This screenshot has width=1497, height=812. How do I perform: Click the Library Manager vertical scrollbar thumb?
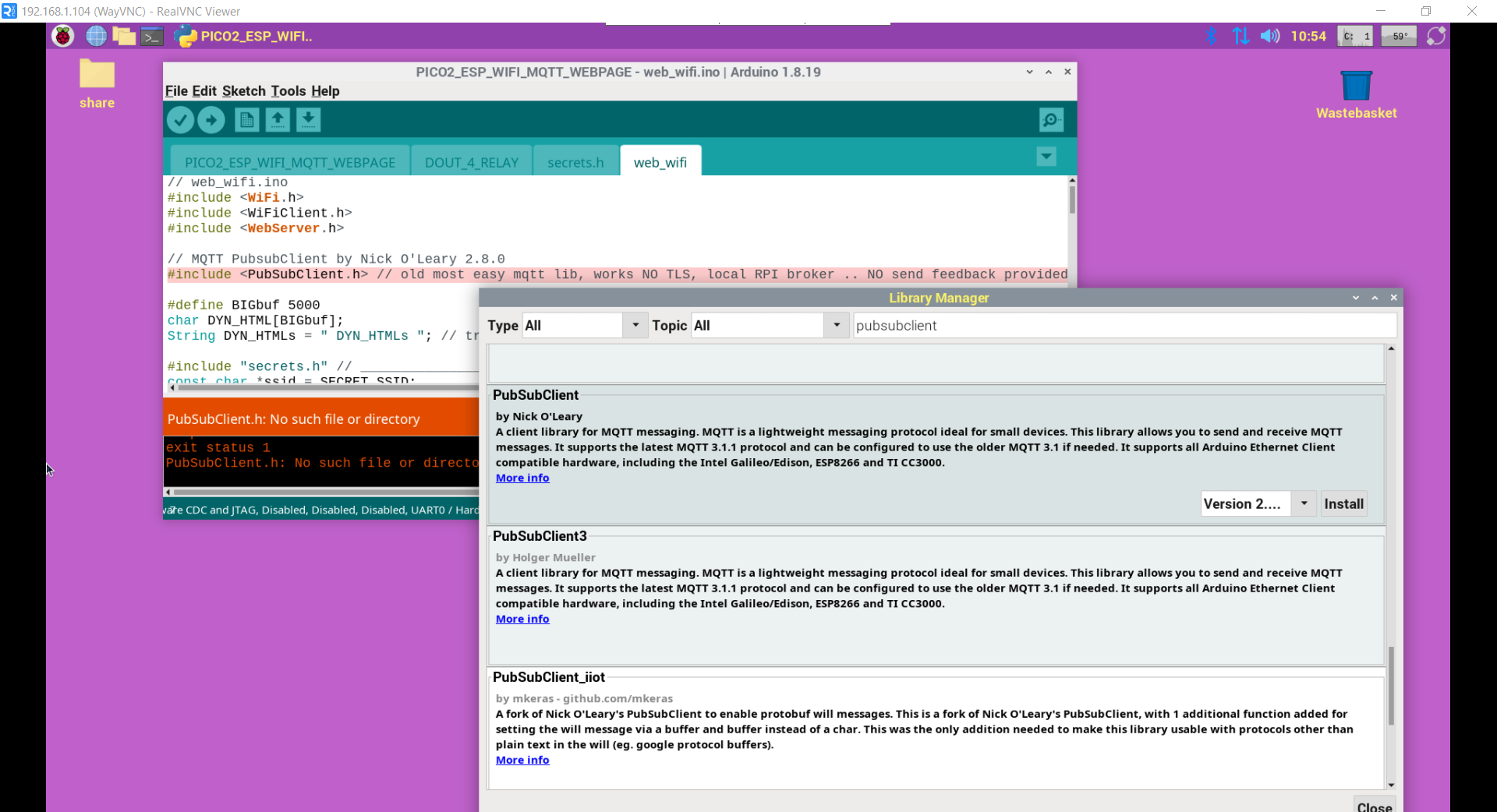pyautogui.click(x=1391, y=685)
